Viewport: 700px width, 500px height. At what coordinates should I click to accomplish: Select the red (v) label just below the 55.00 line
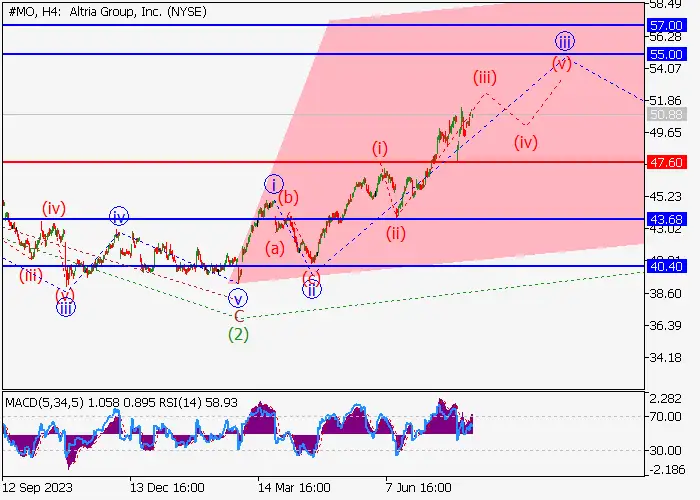(x=562, y=63)
